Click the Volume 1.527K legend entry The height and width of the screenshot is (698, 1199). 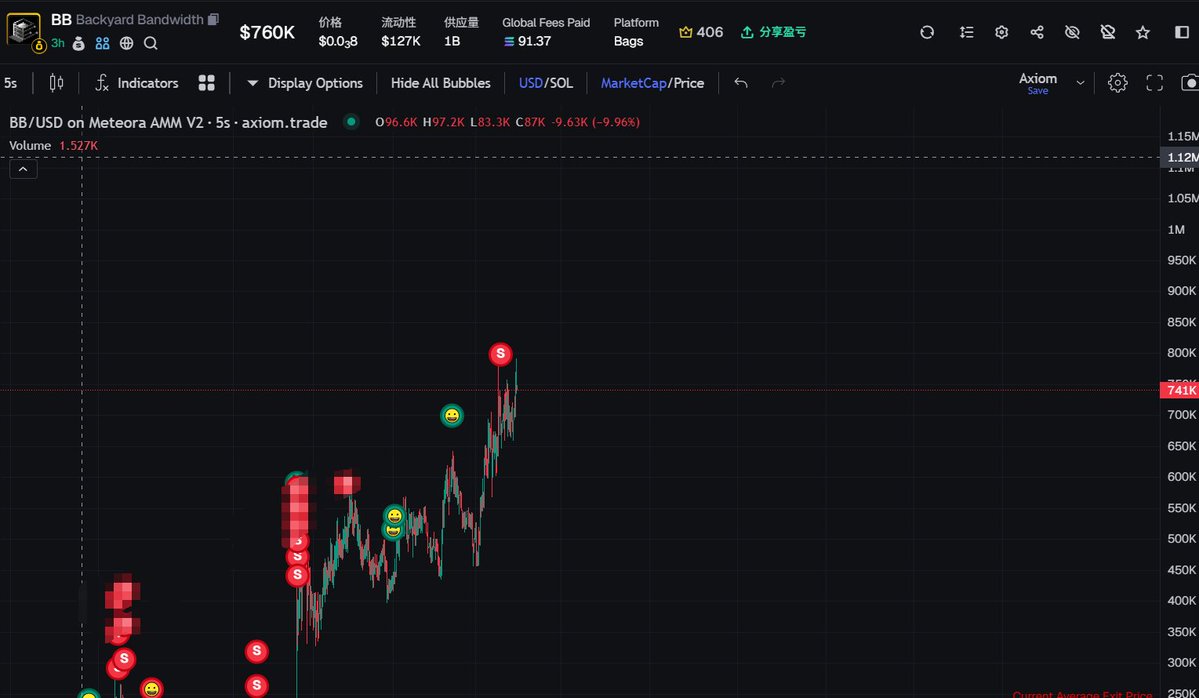click(54, 145)
